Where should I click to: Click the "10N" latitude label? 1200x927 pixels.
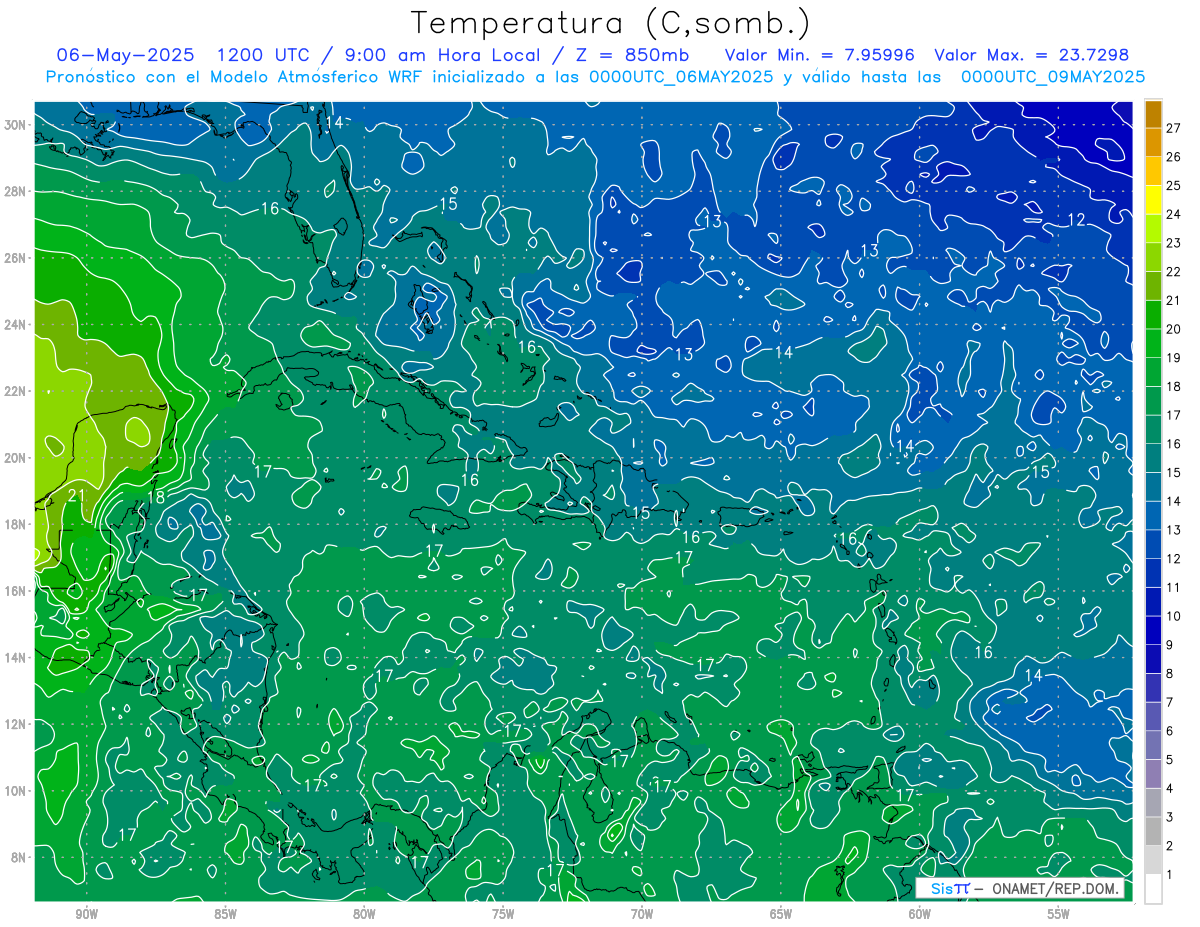point(15,791)
